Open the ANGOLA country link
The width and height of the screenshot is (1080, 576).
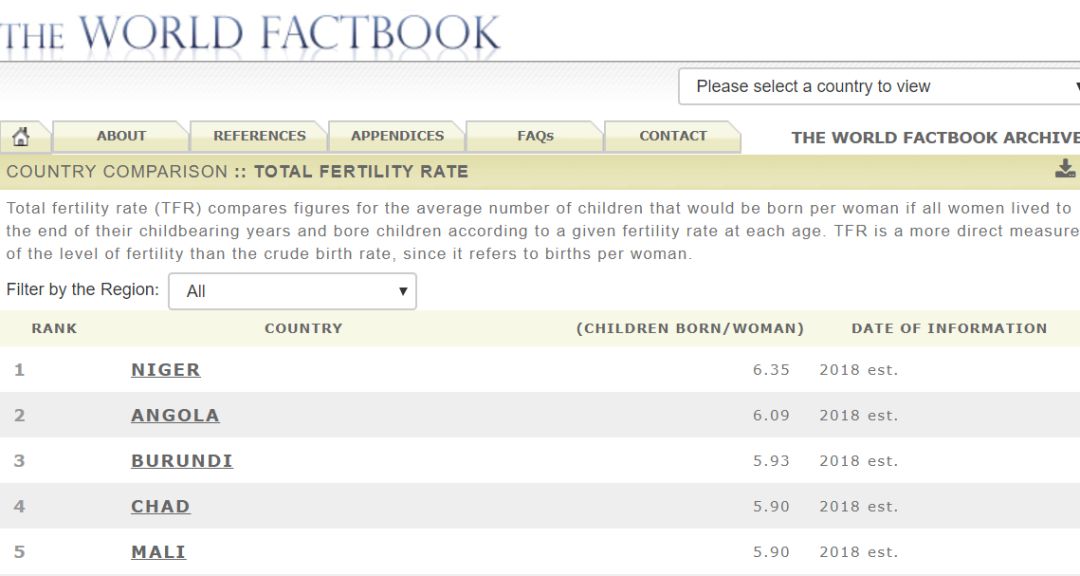(175, 415)
